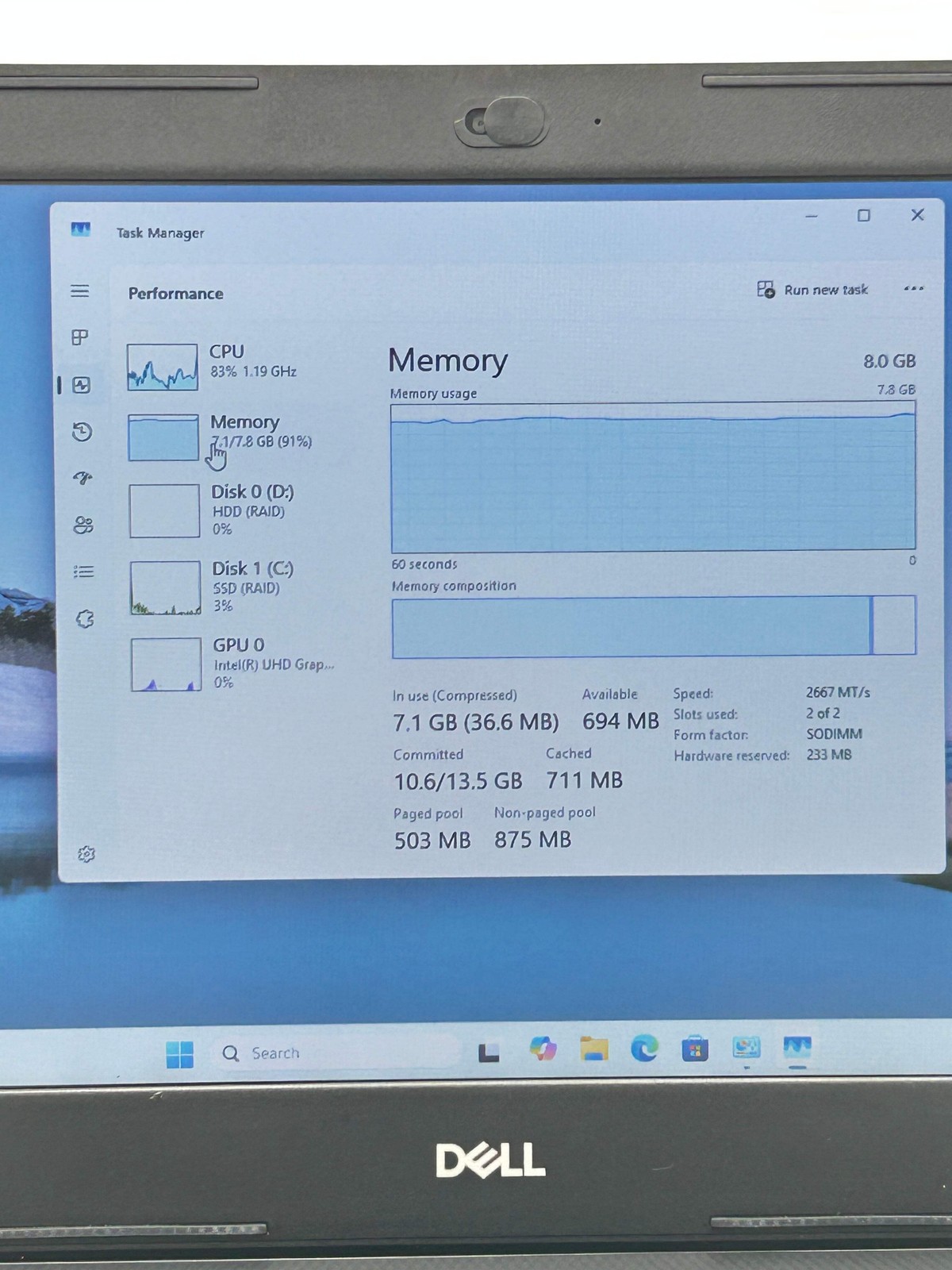
Task: Click the '233 MB' hardware reserved value
Action: pos(829,755)
